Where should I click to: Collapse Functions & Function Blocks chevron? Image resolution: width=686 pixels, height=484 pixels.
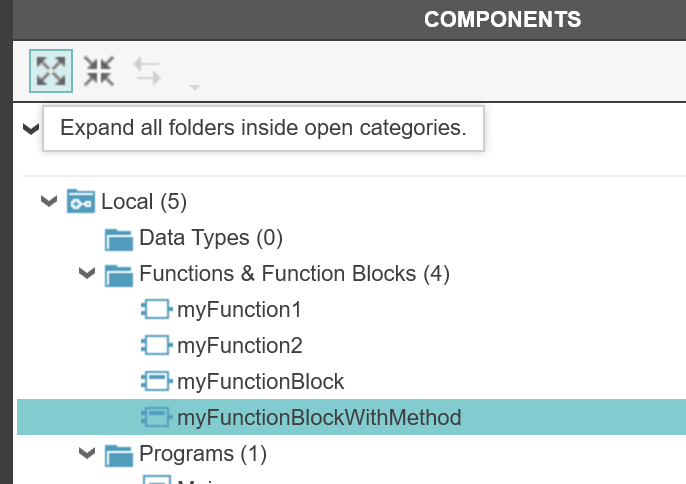[x=87, y=274]
